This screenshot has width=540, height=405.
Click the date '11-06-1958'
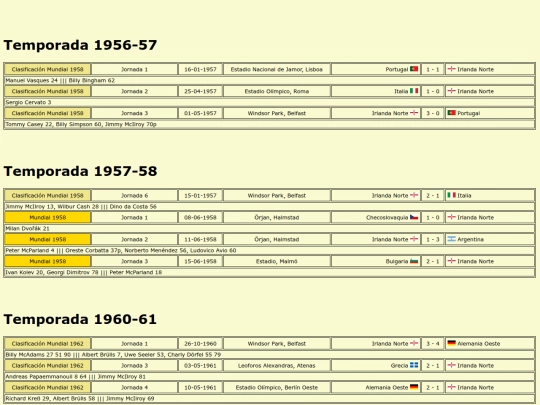200,239
